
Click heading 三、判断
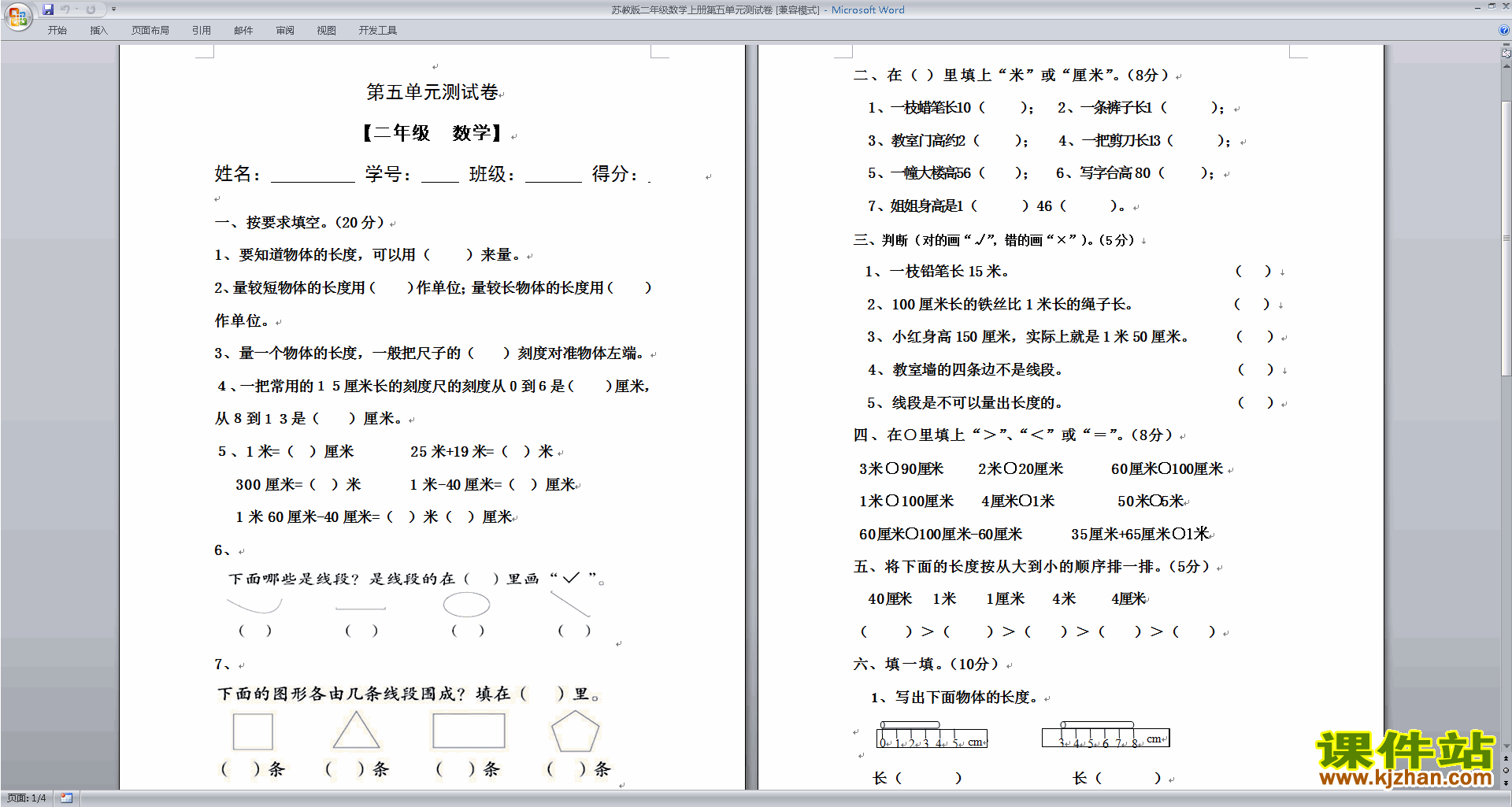(881, 240)
